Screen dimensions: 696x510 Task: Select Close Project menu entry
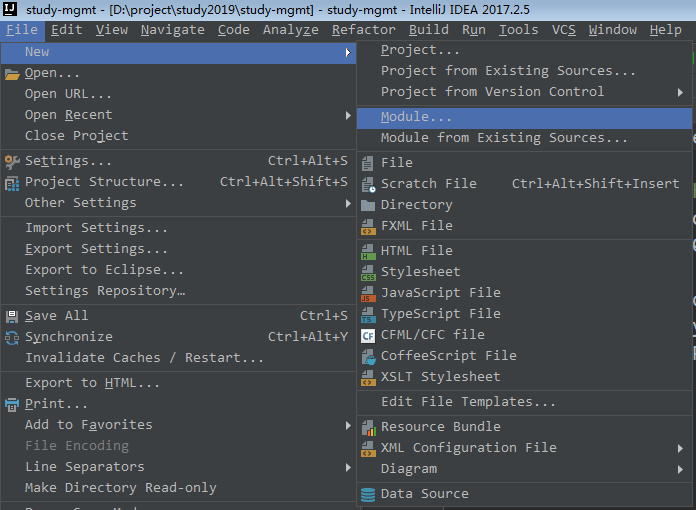[178, 136]
